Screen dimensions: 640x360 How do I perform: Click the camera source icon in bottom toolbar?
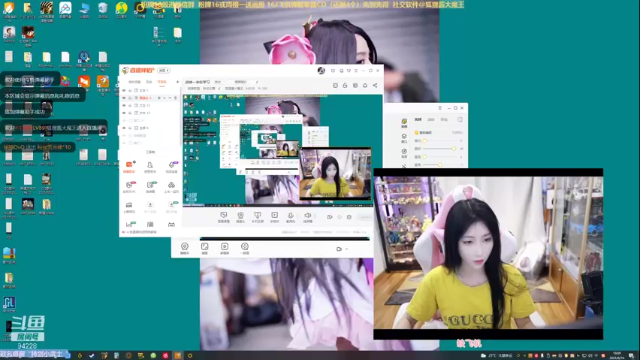coord(240,217)
